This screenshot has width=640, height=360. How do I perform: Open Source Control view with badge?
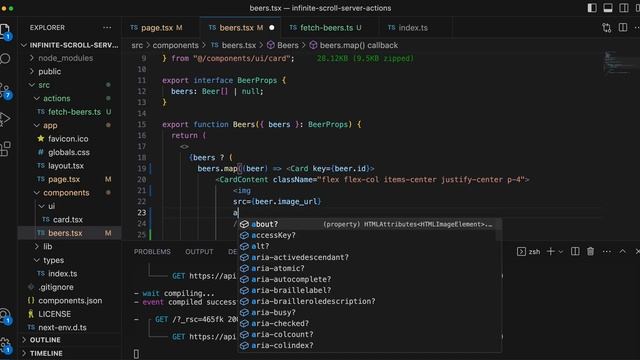coord(5,91)
